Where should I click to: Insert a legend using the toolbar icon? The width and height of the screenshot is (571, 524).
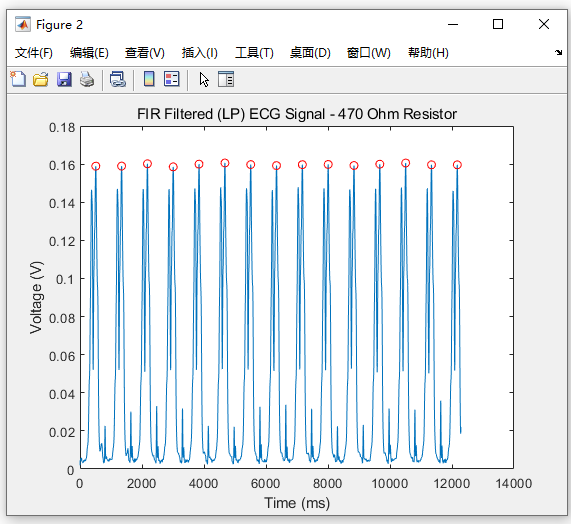point(172,79)
